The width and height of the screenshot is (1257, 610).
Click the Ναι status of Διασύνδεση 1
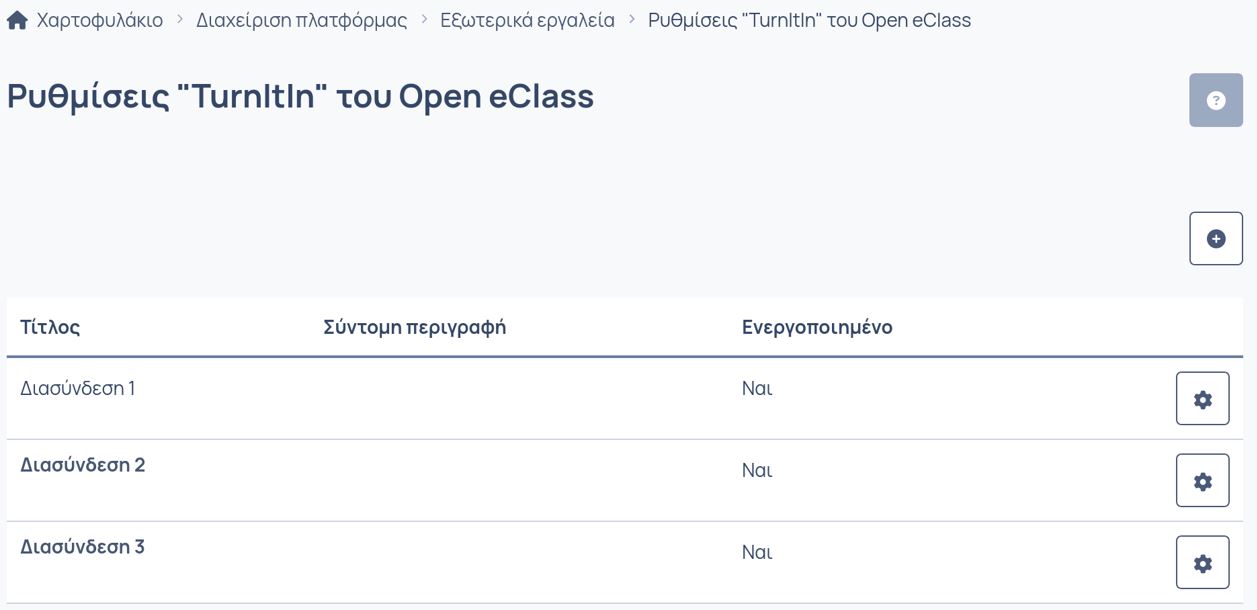(x=757, y=388)
